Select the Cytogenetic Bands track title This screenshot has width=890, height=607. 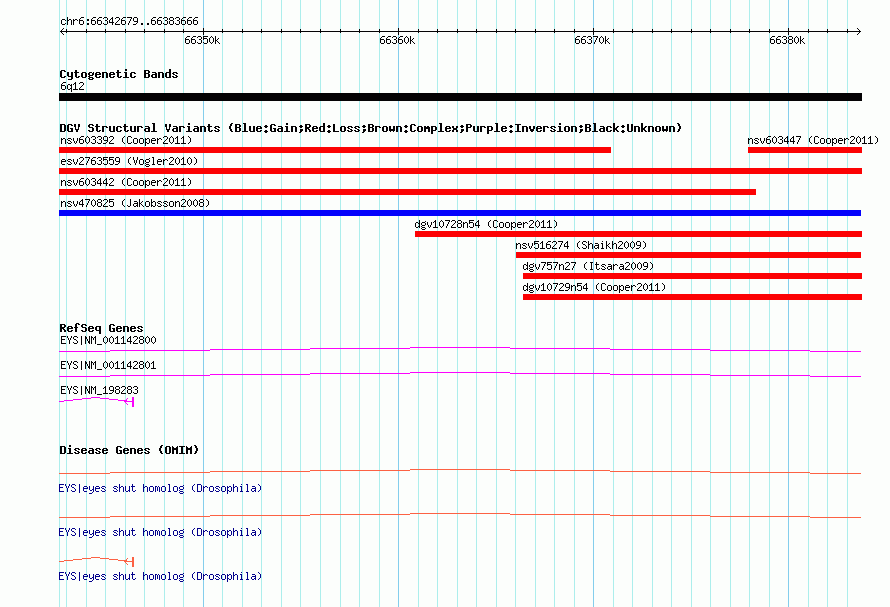click(119, 74)
